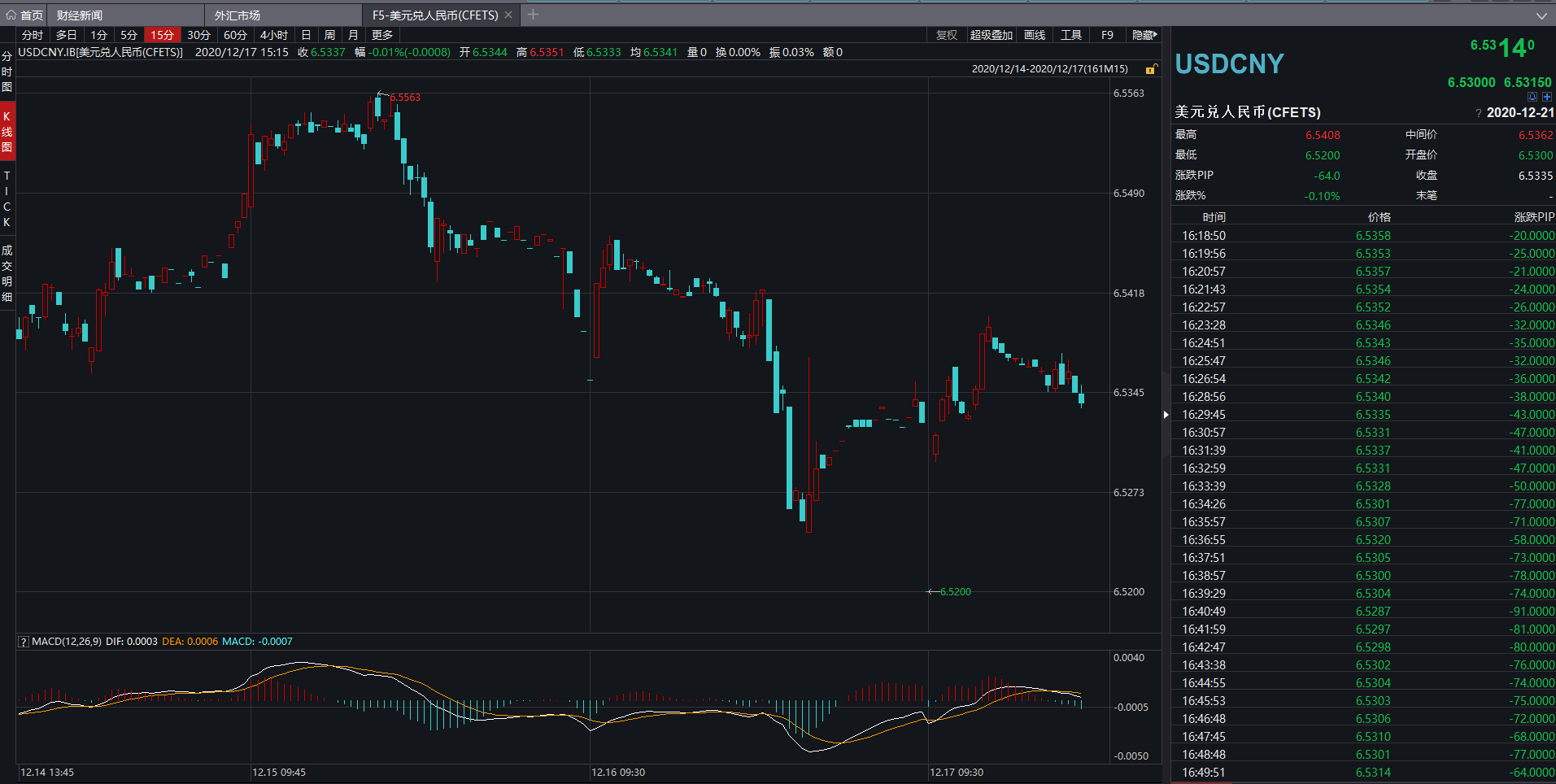This screenshot has height=784, width=1556.
Task: Close the F5-美元兑人民币(CFETS) tab
Action: click(x=508, y=15)
